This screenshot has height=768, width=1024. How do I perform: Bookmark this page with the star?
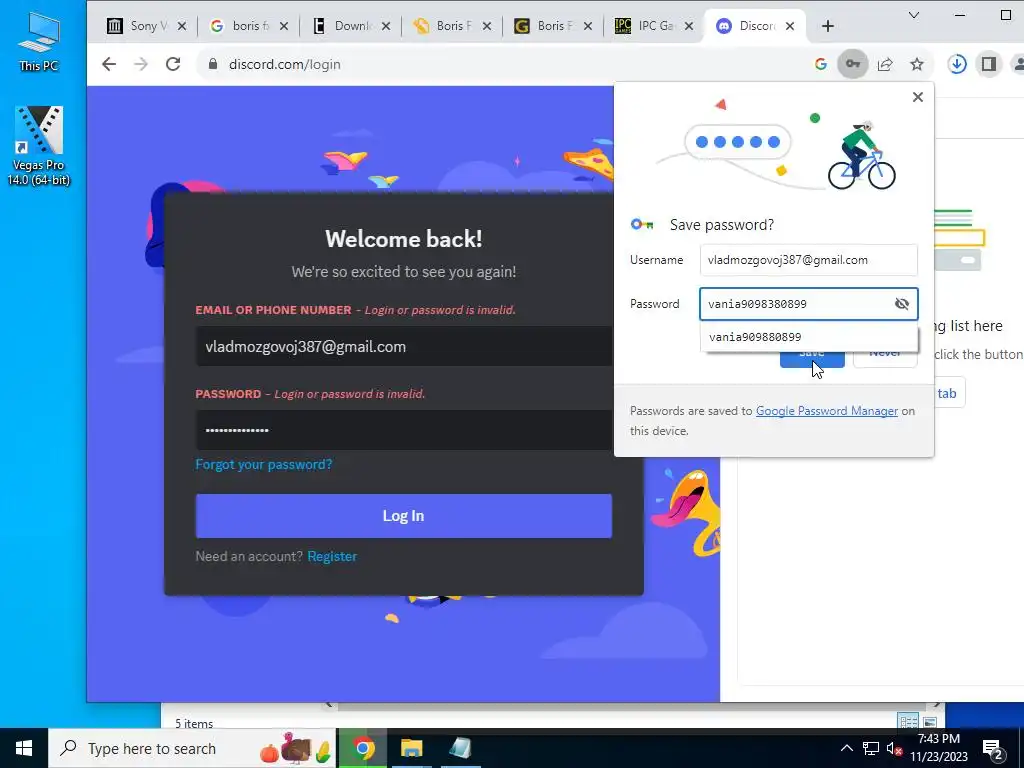click(917, 64)
